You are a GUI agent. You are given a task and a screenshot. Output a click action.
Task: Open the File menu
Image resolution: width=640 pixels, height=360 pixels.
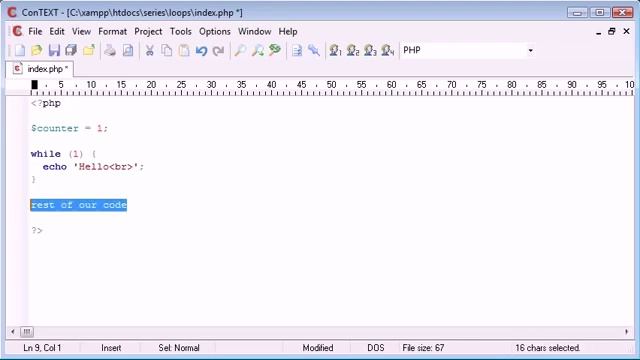pos(35,31)
